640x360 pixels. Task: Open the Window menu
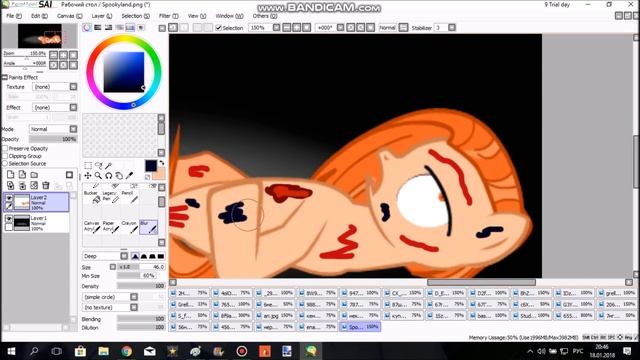229,16
